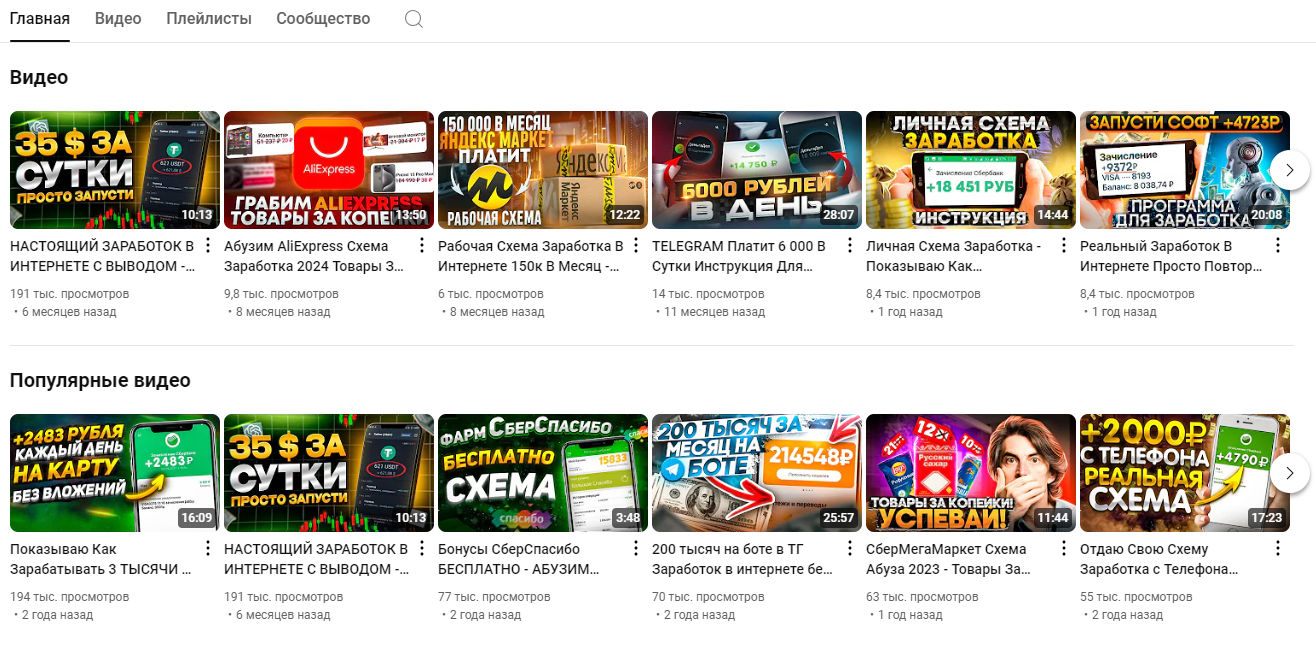Image resolution: width=1316 pixels, height=647 pixels.
Task: Show next videos in Популярные видео row
Action: tap(1290, 472)
